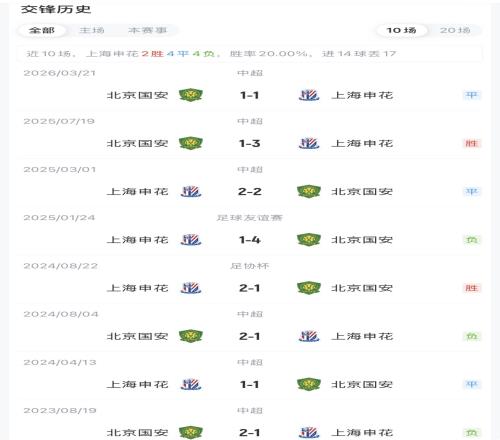Click Beijing Guoan crest in 1-4 friendly match

(x=309, y=240)
